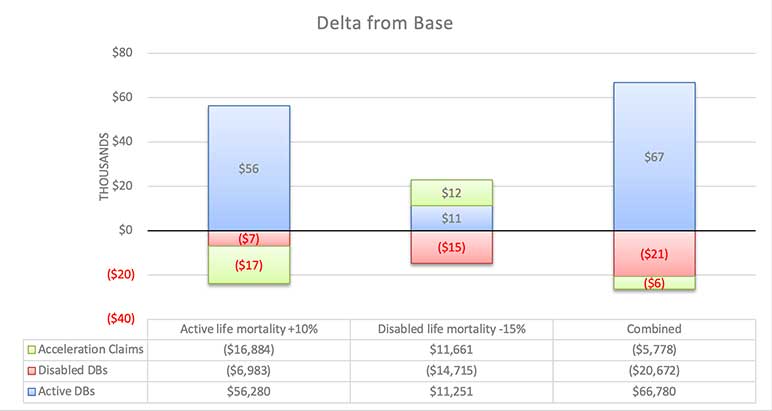Image resolution: width=772 pixels, height=411 pixels.
Task: Click the red Disabled DBs legend swatch
Action: point(31,369)
